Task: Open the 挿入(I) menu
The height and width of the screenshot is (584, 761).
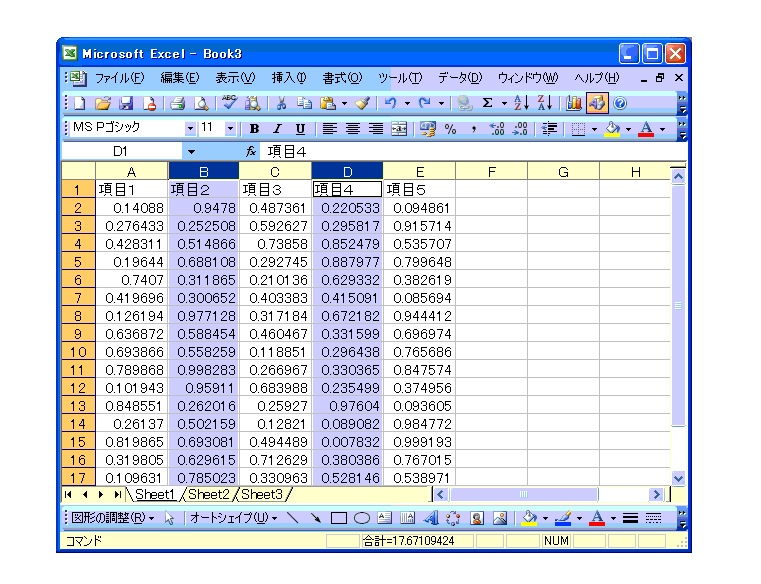Action: click(289, 78)
